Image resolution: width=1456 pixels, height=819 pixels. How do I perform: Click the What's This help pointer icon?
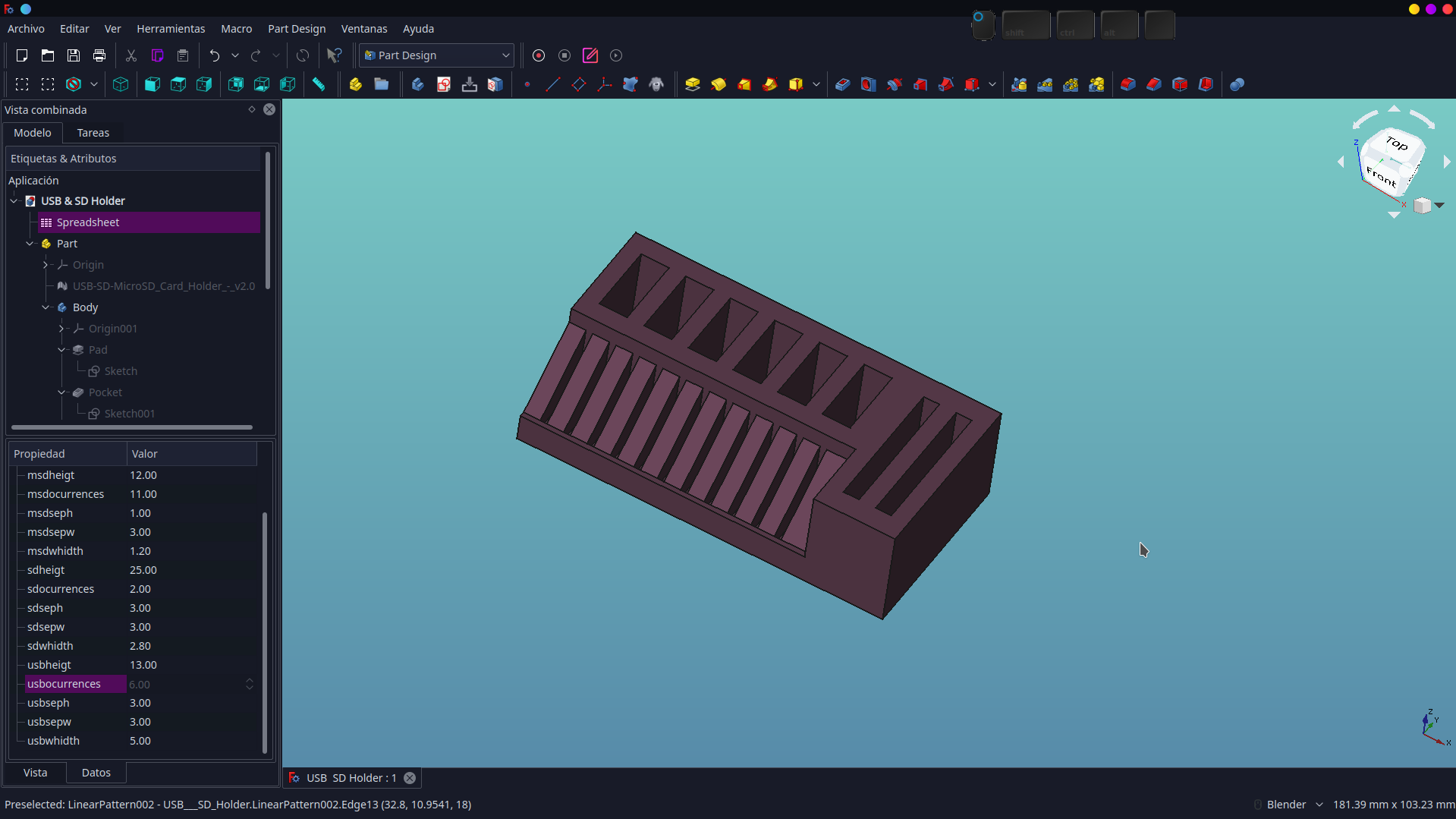[x=334, y=55]
